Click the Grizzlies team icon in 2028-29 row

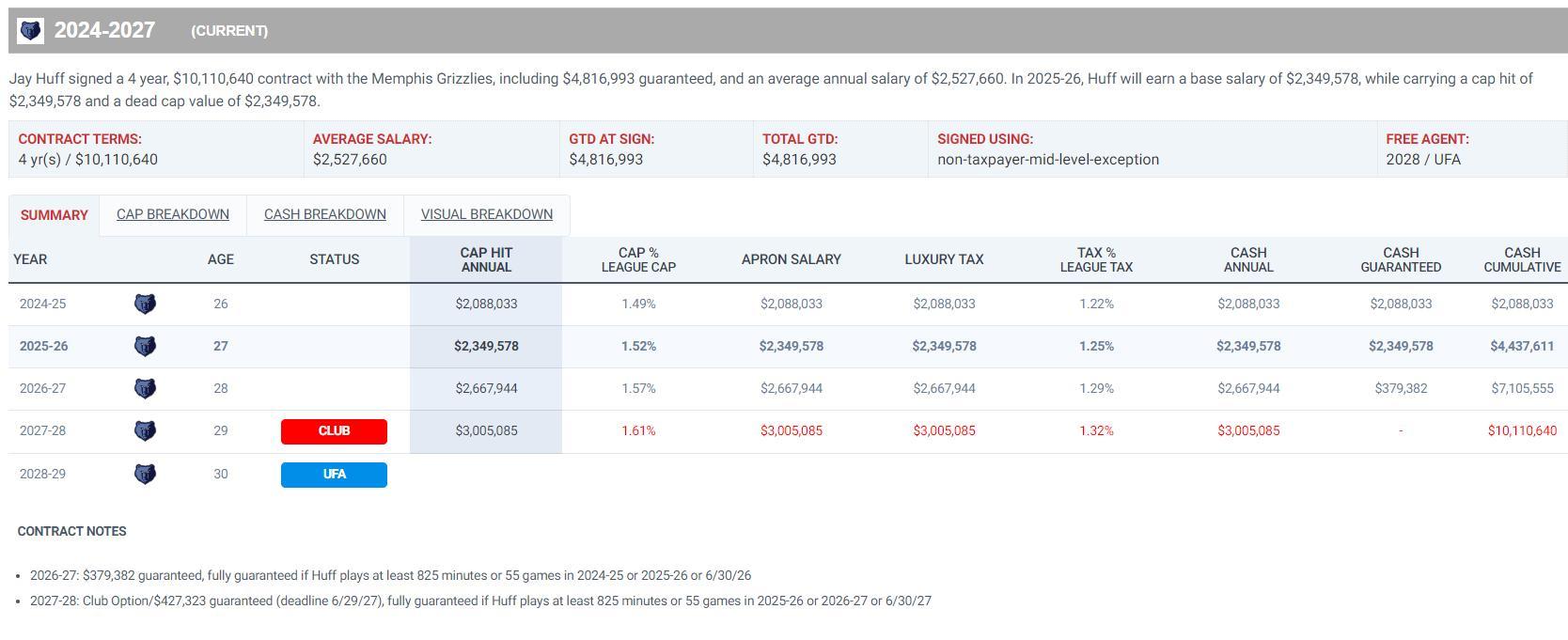[145, 474]
